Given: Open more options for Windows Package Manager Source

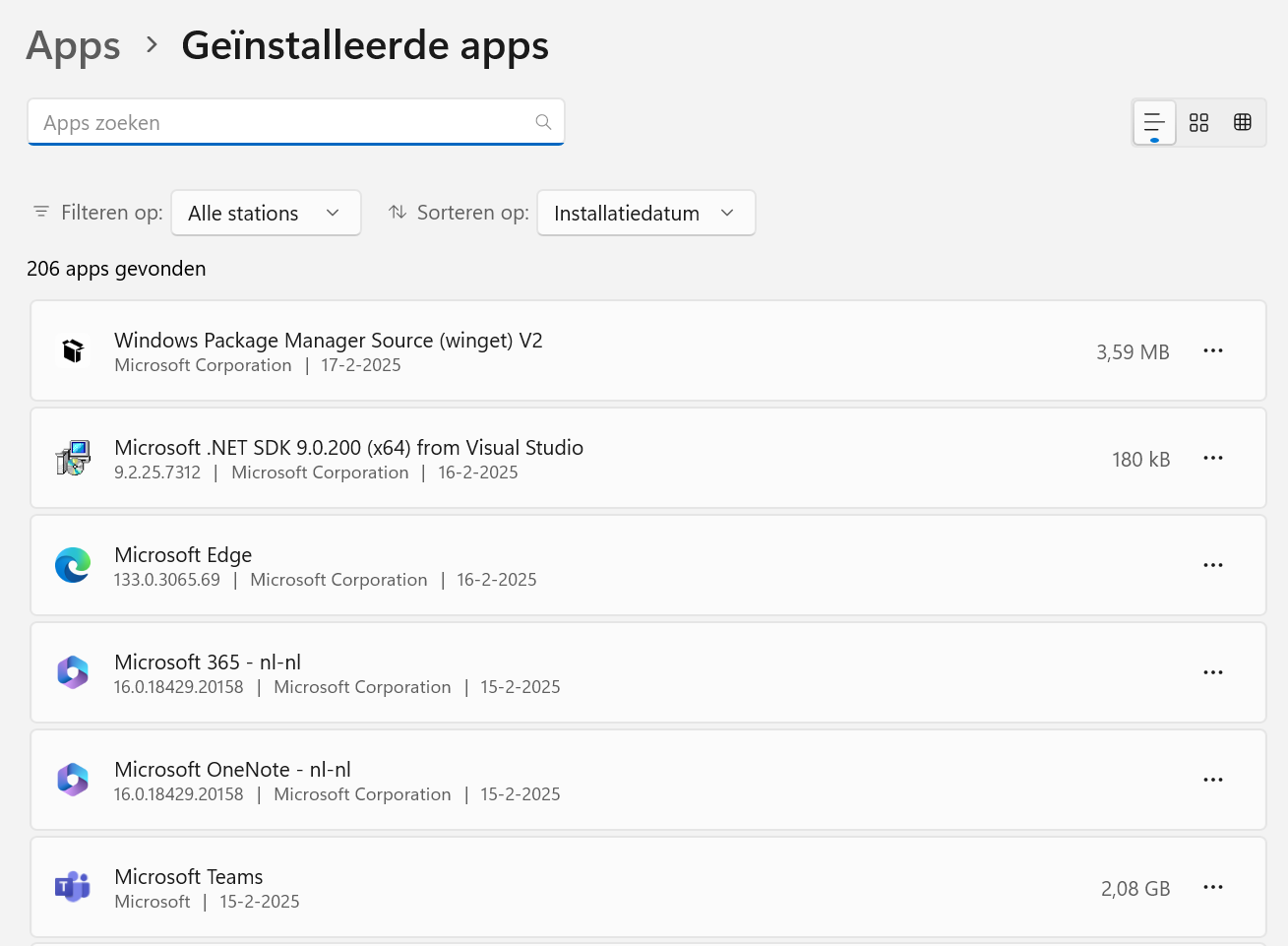Looking at the screenshot, I should pos(1213,350).
